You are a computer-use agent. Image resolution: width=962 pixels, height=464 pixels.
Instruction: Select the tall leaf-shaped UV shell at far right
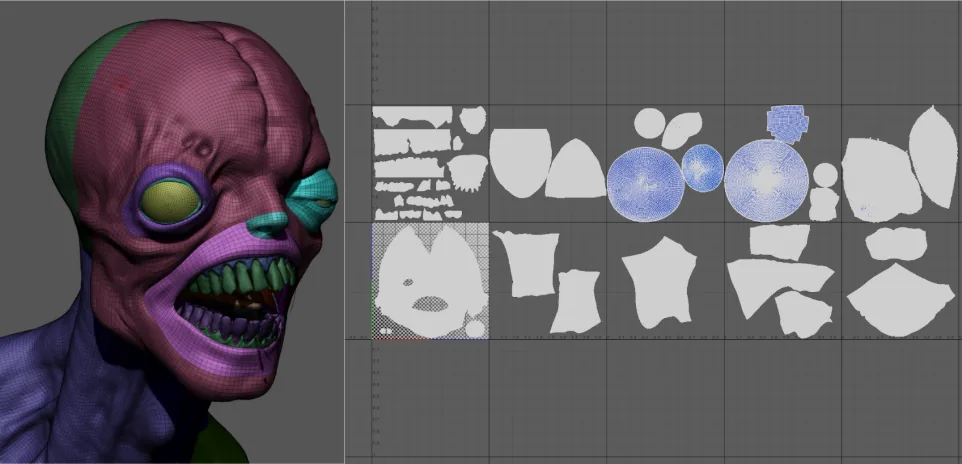coord(933,157)
